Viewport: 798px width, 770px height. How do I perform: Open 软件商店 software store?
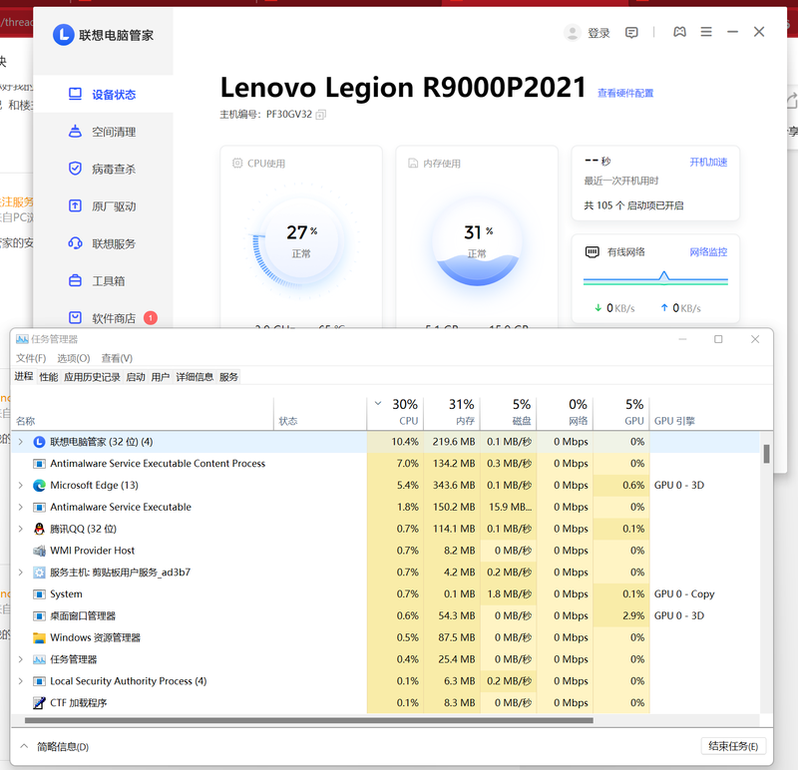tap(75, 318)
